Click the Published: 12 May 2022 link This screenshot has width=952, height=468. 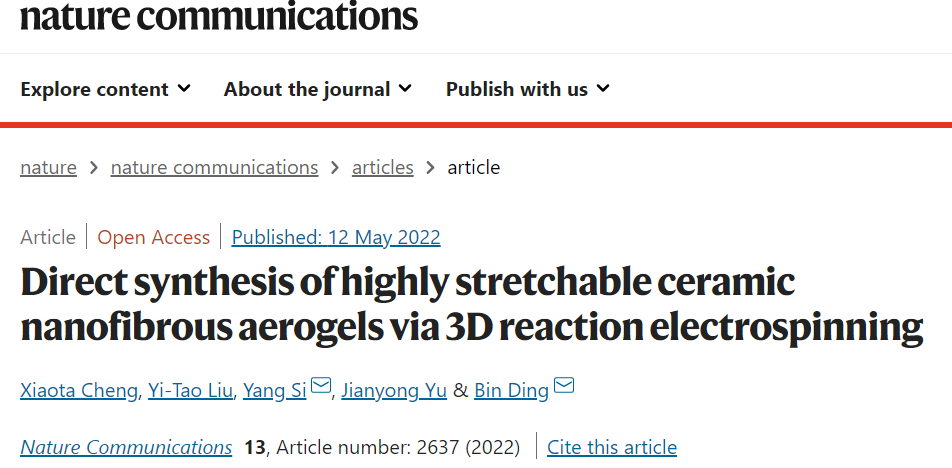336,237
